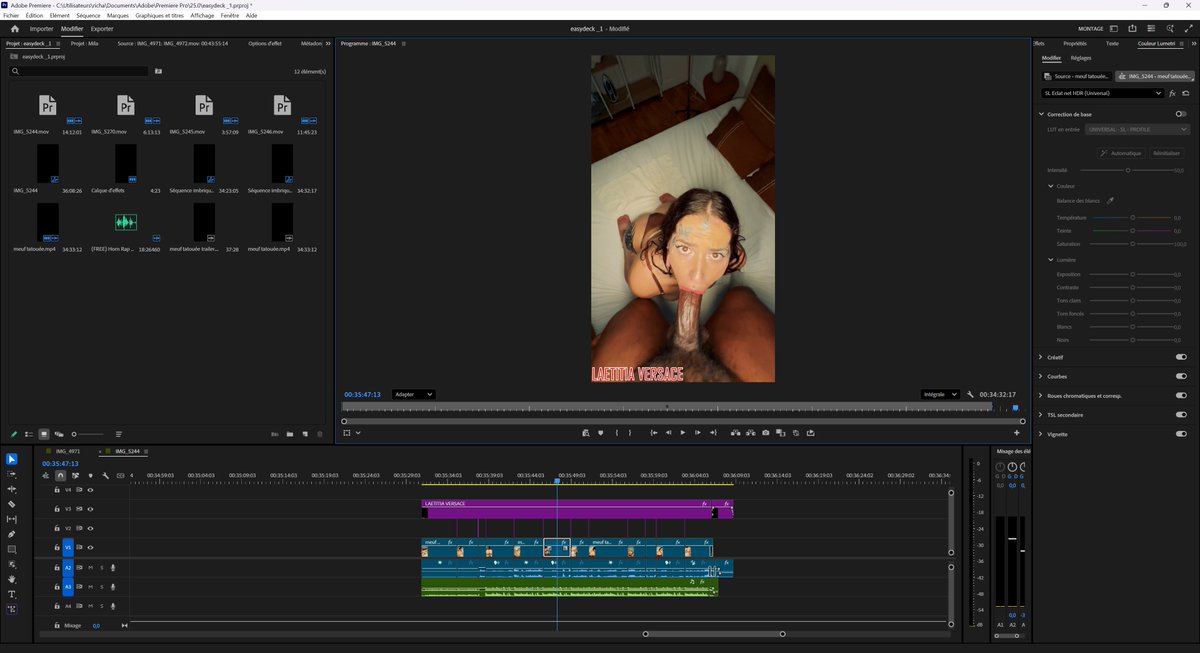Select the Rectangle shape tool
This screenshot has height=653, width=1200.
click(x=12, y=549)
